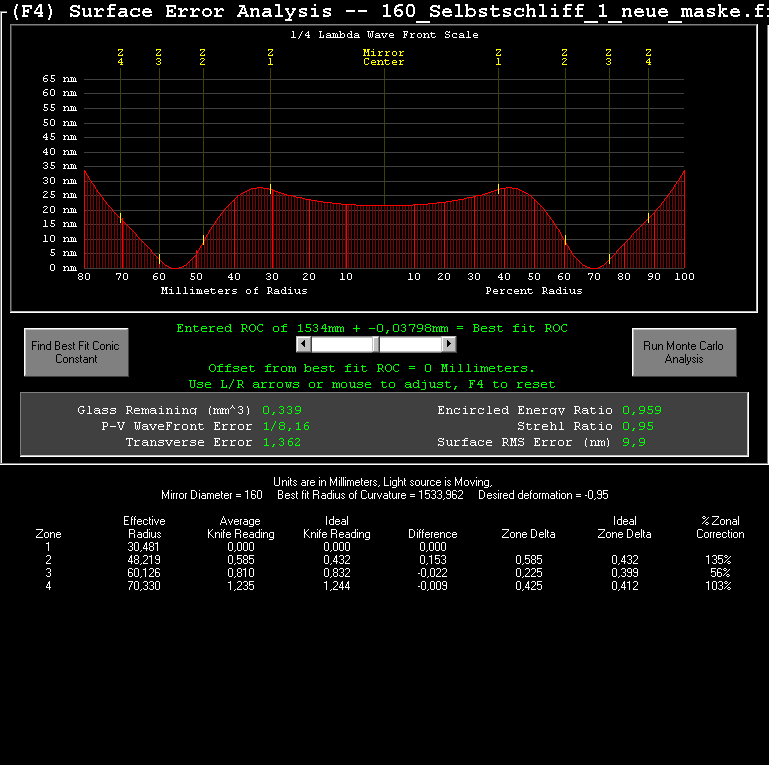769x765 pixels.
Task: Click the 1/4 Lambda Wave Front Scale title
Action: coord(384,35)
